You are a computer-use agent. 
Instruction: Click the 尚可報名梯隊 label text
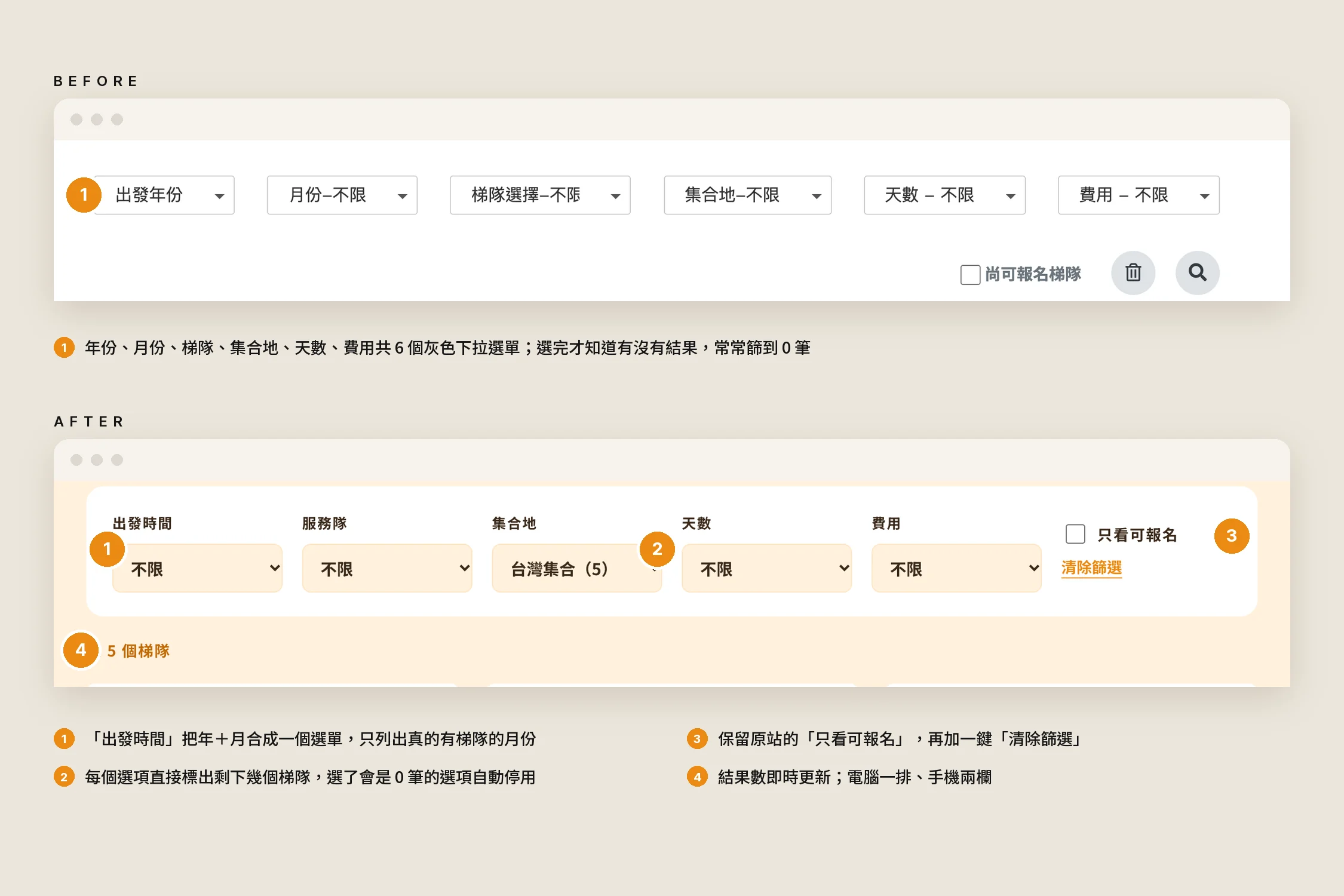pyautogui.click(x=1033, y=274)
